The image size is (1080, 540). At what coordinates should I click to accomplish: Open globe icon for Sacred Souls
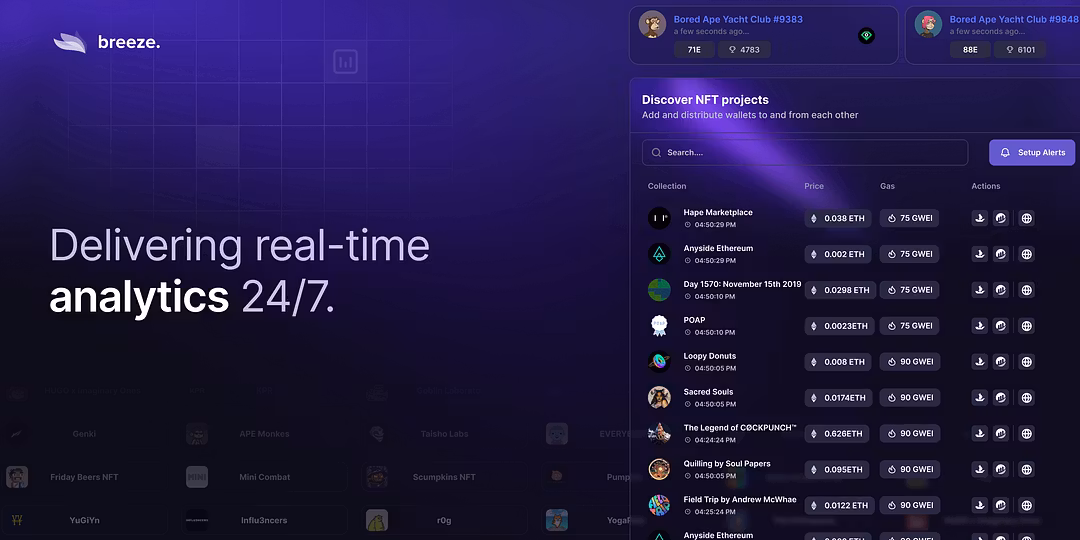[x=1027, y=397]
